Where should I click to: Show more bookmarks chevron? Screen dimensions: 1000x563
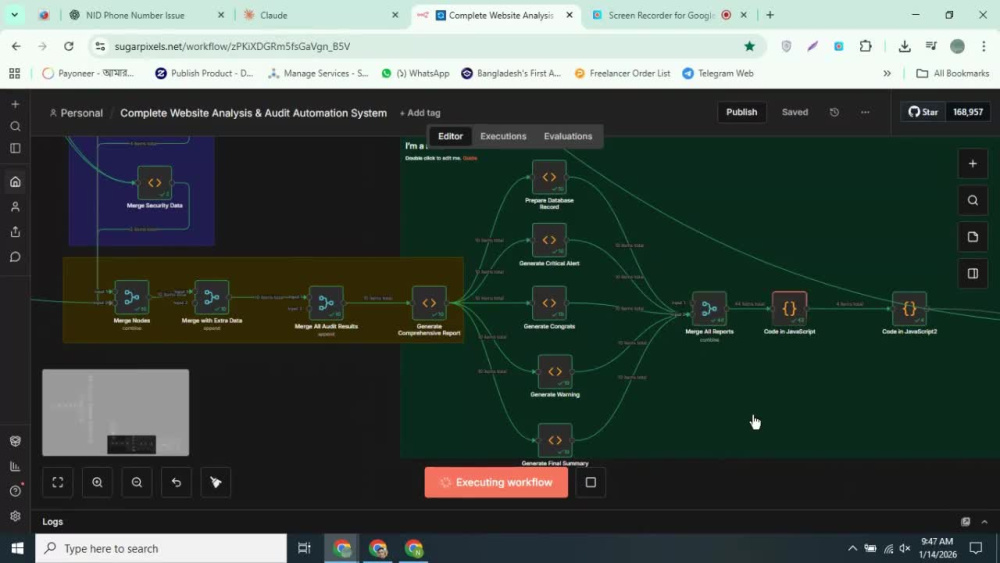[886, 73]
